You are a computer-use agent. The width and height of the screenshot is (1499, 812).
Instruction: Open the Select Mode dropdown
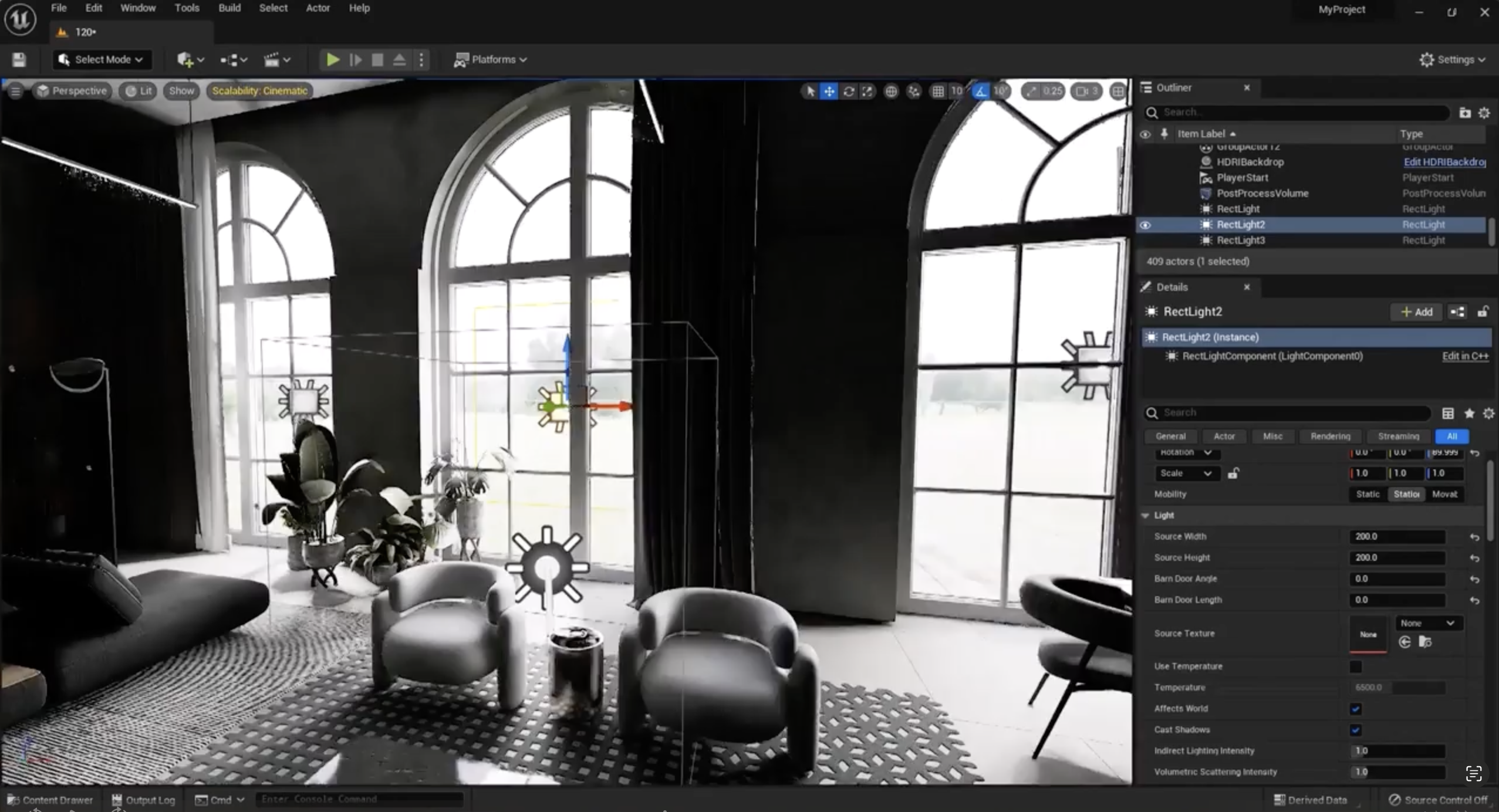[x=102, y=59]
